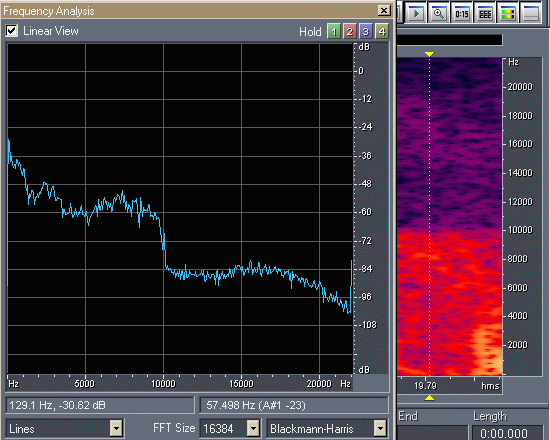The width and height of the screenshot is (550, 440).
Task: Toggle yellow Hold button 4
Action: pyautogui.click(x=382, y=32)
